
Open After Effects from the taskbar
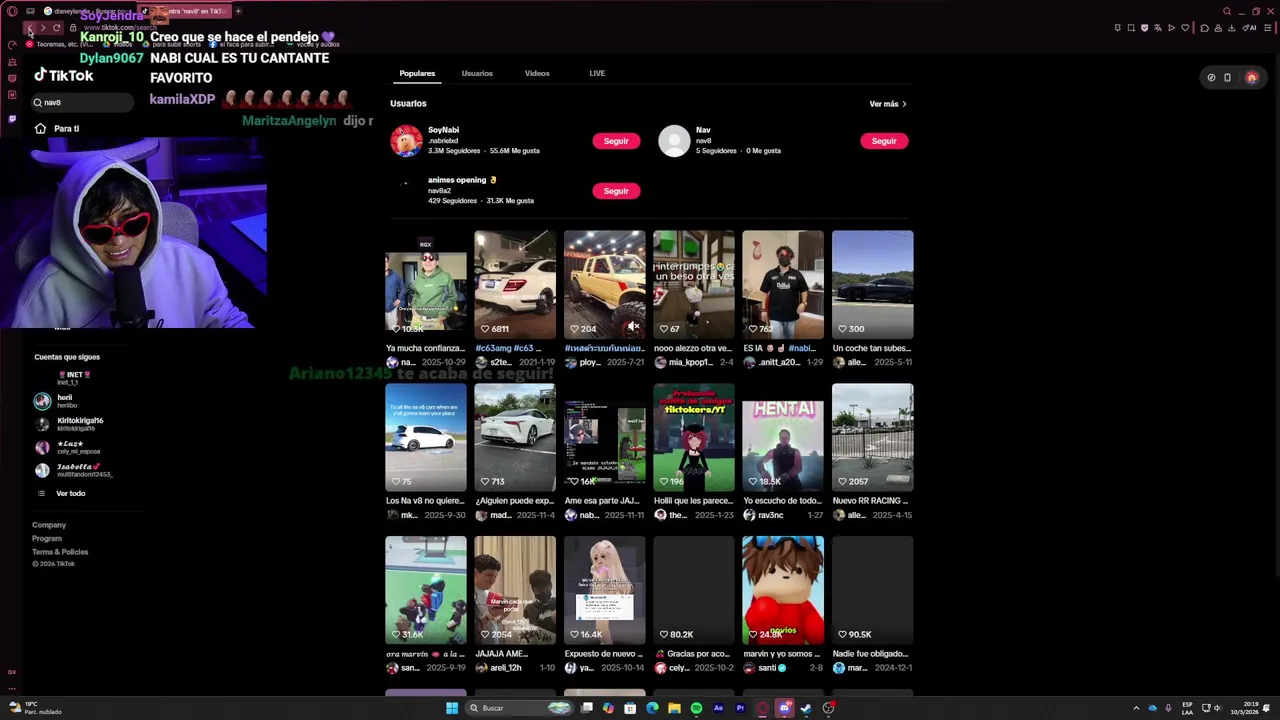click(718, 708)
